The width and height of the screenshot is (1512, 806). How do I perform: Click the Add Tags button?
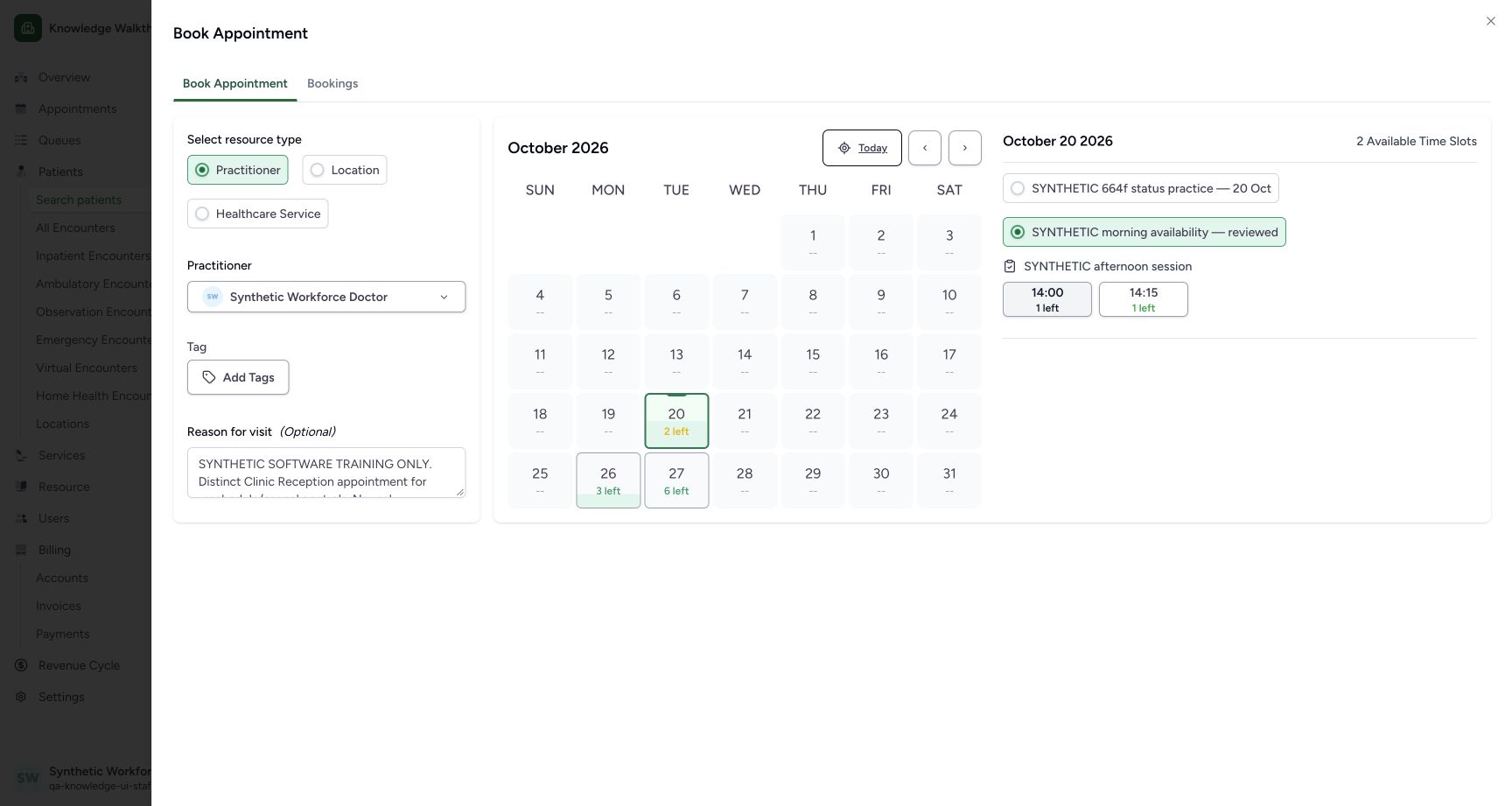click(x=238, y=377)
